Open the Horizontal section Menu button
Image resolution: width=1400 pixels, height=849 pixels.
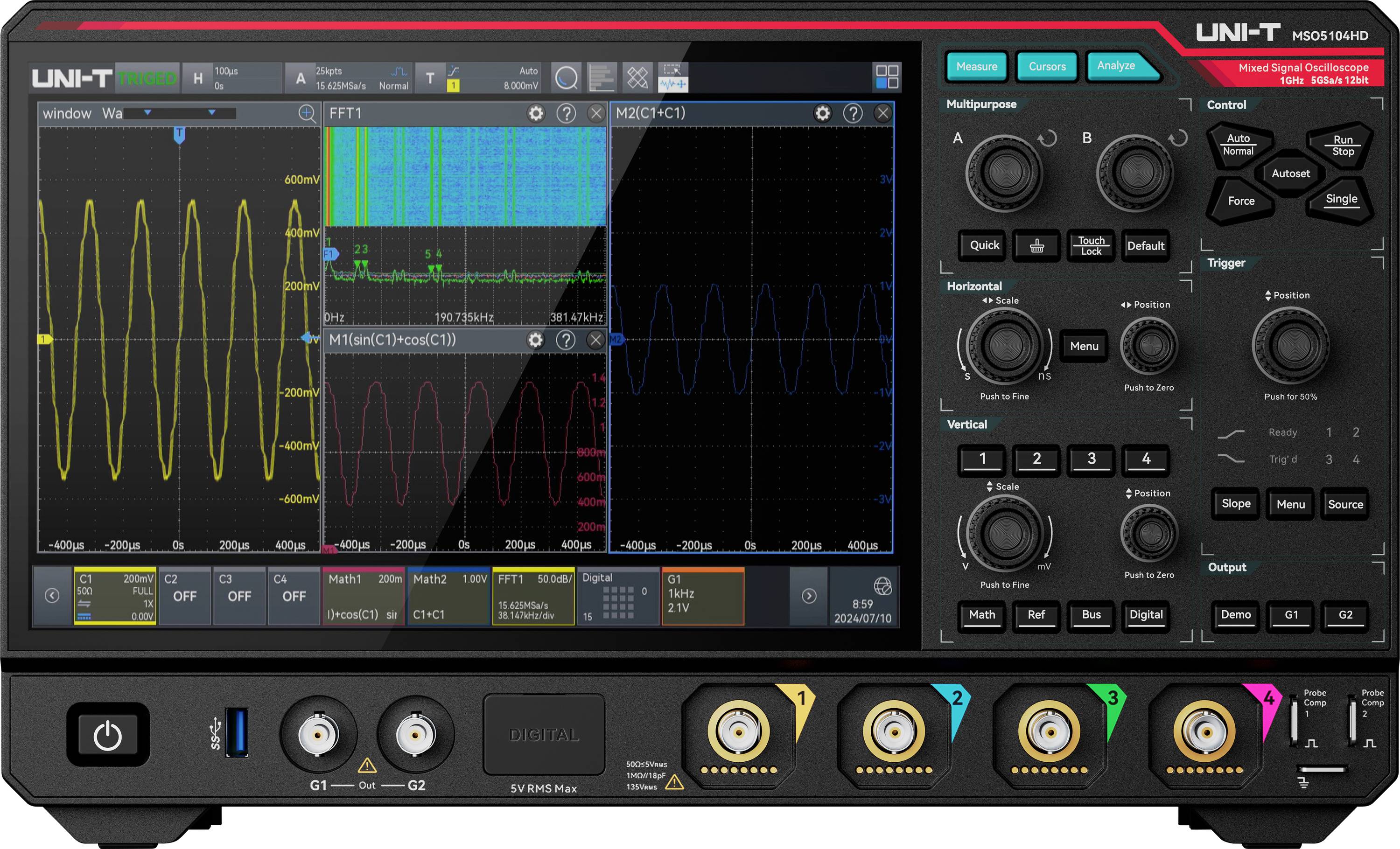point(1084,347)
